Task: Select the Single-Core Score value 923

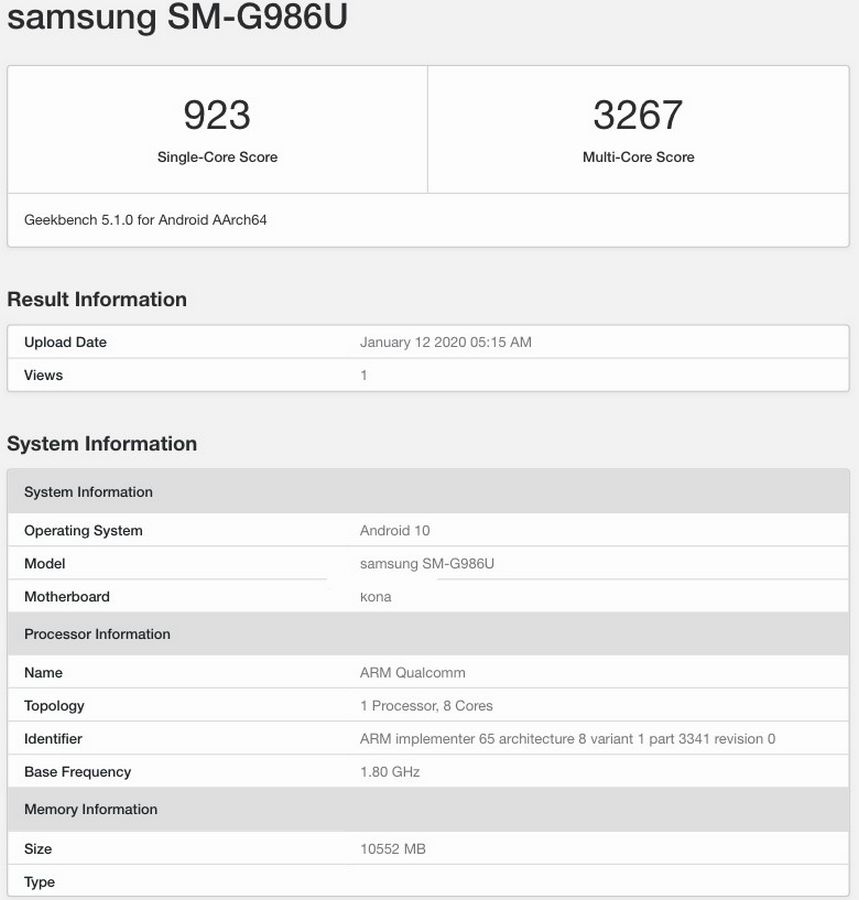Action: pyautogui.click(x=216, y=114)
